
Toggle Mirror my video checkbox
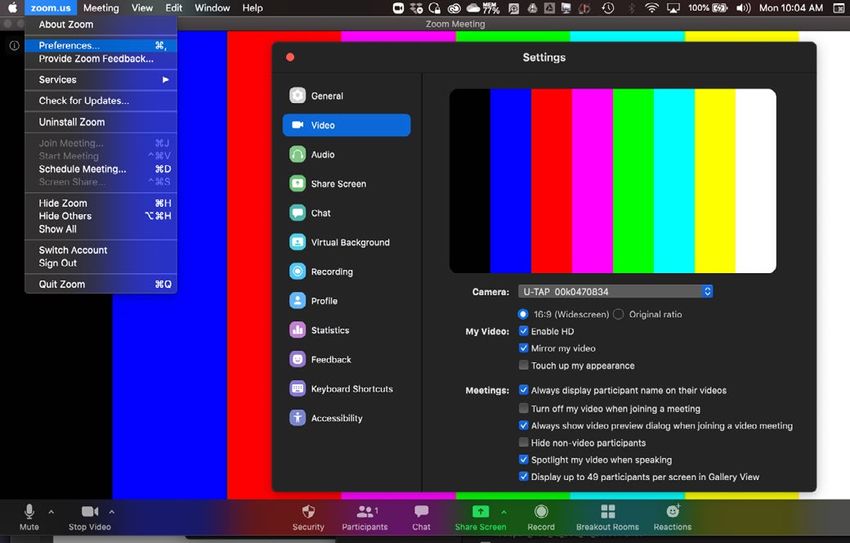pyautogui.click(x=524, y=348)
